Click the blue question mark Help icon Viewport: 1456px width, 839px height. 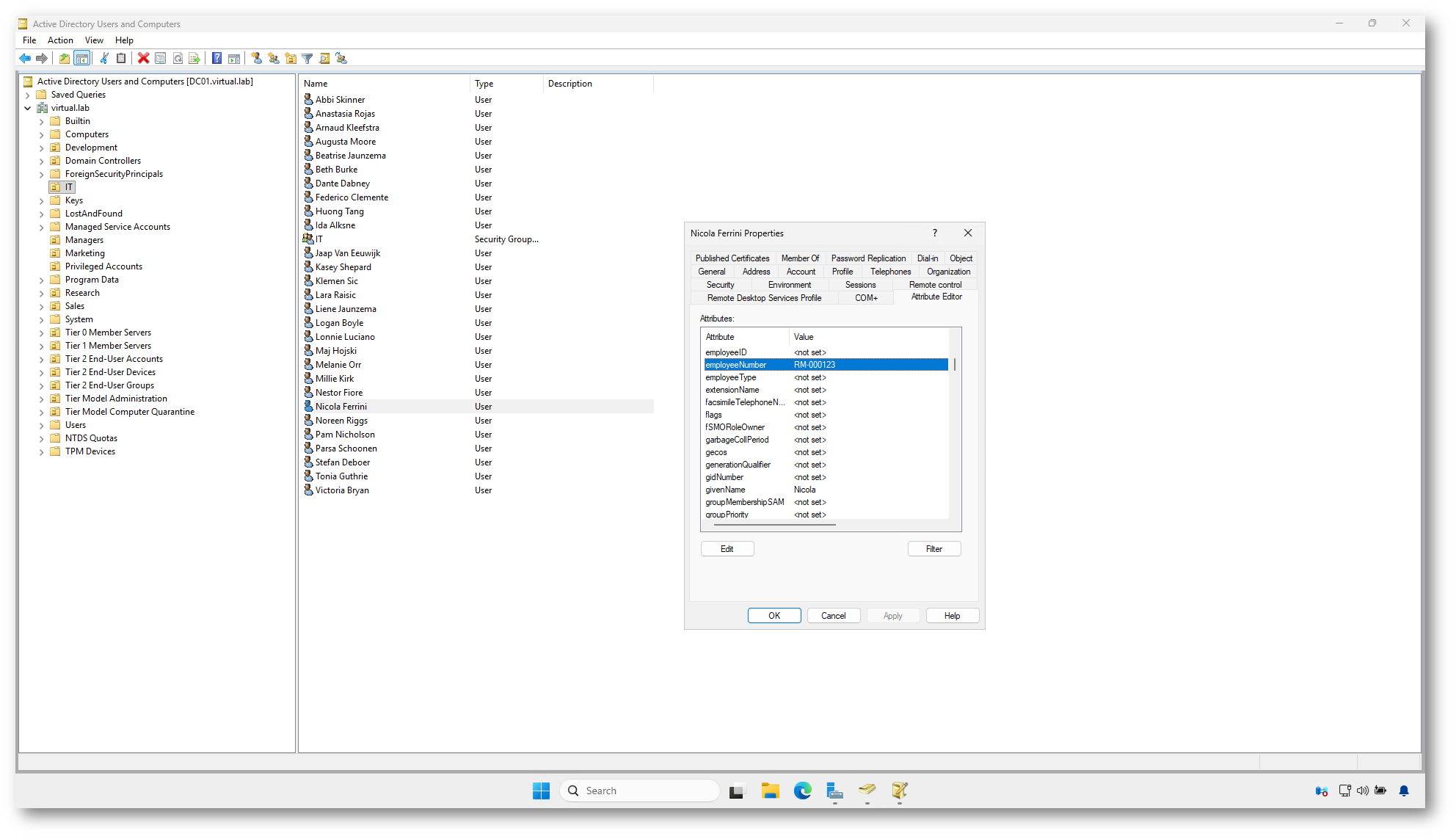pos(217,59)
